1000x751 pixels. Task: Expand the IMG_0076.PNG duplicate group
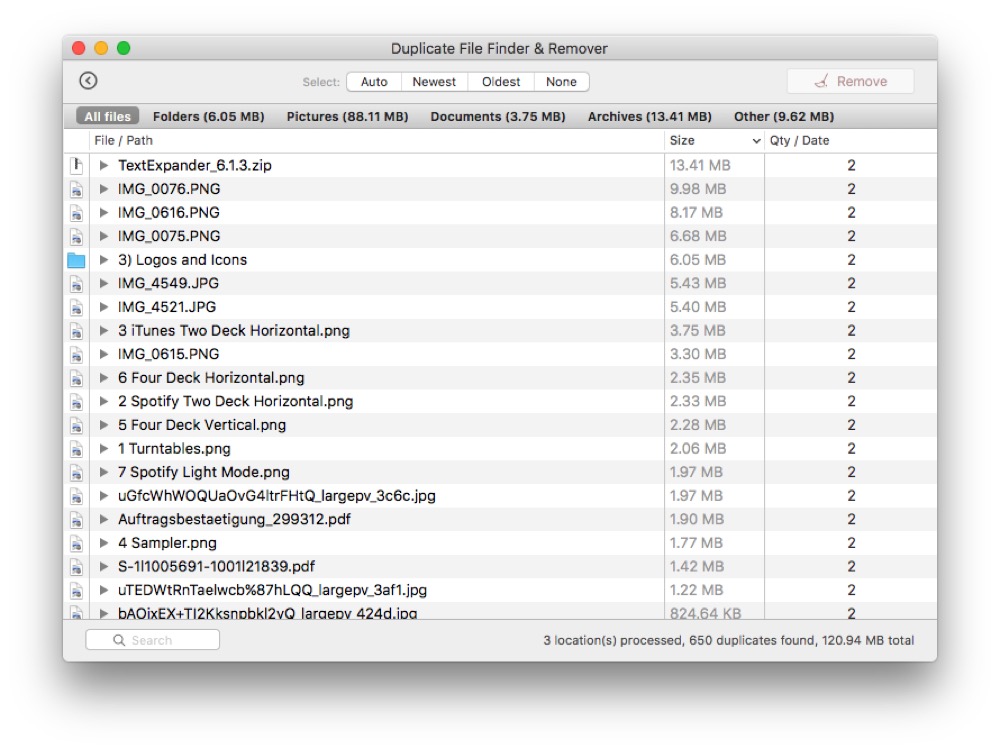(x=104, y=189)
